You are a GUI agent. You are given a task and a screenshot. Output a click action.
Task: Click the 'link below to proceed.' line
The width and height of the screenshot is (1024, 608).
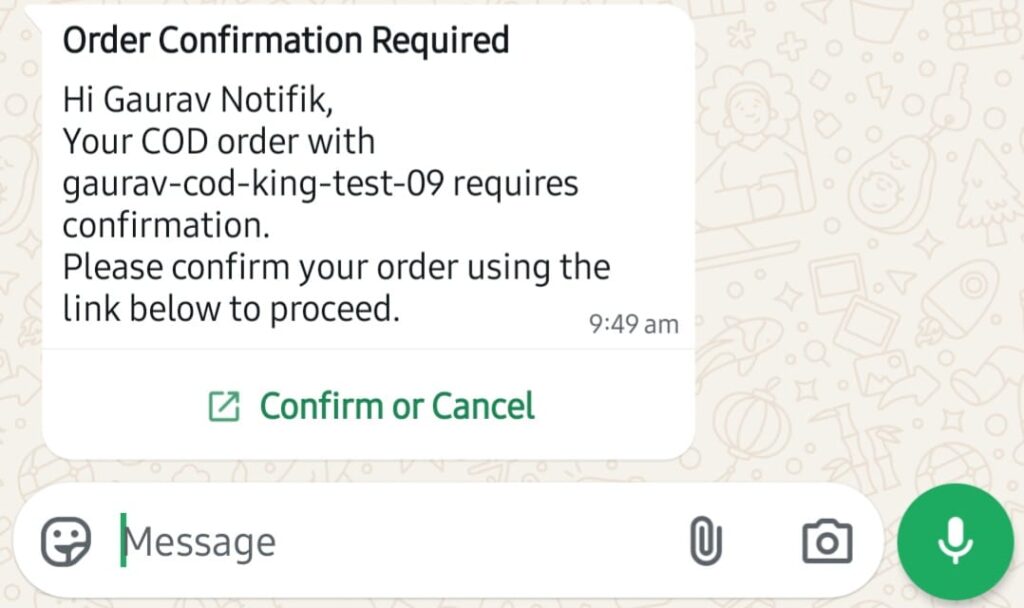click(x=231, y=310)
